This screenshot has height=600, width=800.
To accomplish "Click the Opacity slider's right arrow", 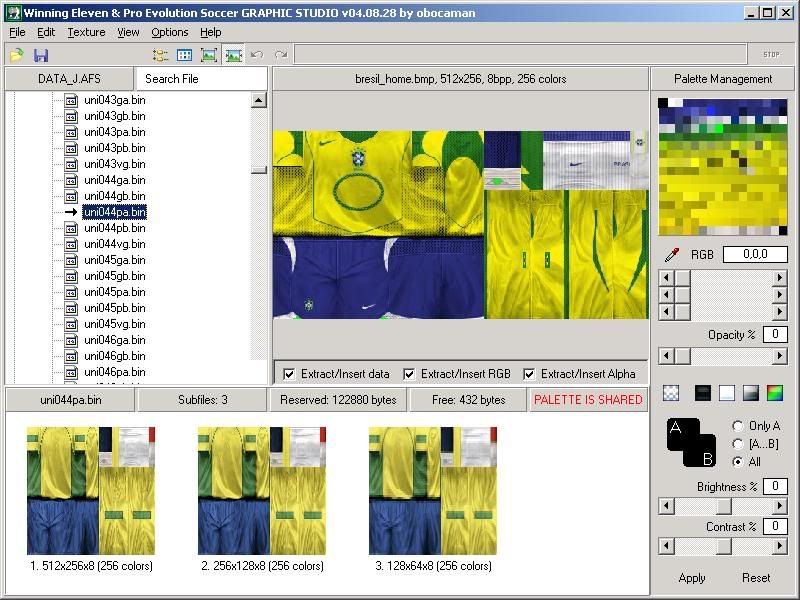I will pos(779,356).
